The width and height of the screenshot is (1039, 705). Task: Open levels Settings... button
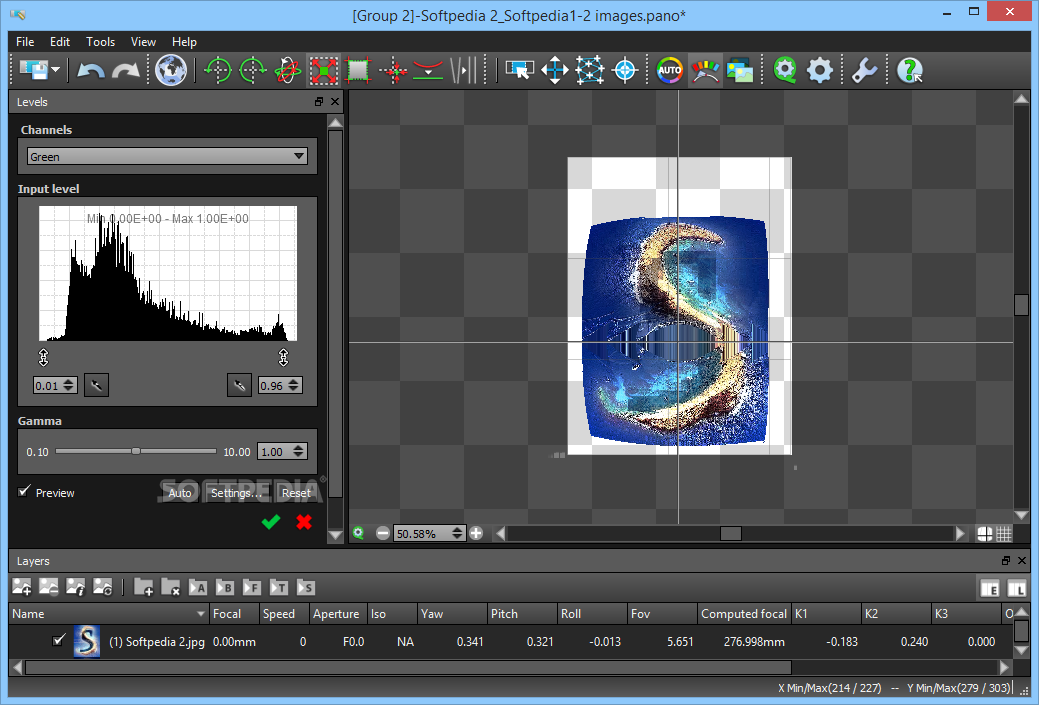coord(237,492)
